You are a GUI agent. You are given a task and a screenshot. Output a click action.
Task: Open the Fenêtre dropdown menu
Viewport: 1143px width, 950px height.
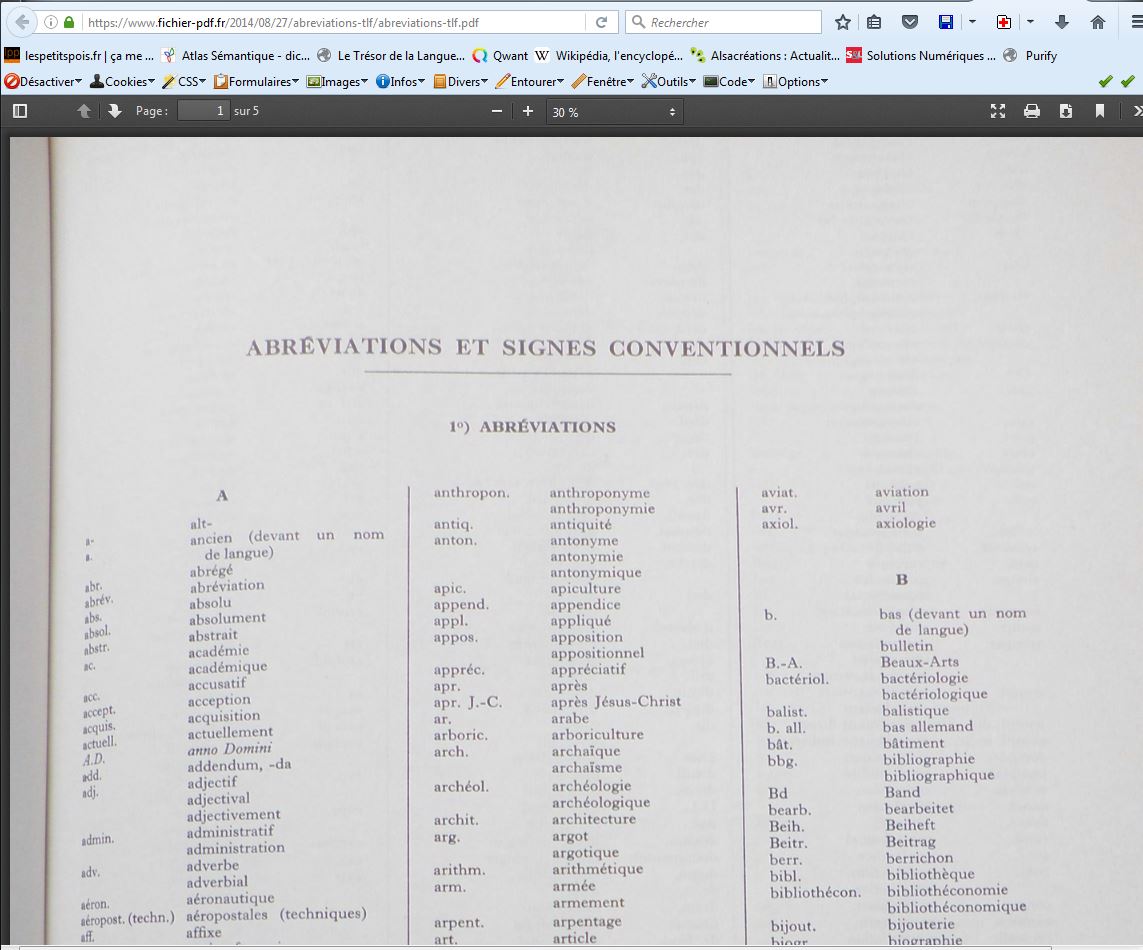point(603,82)
